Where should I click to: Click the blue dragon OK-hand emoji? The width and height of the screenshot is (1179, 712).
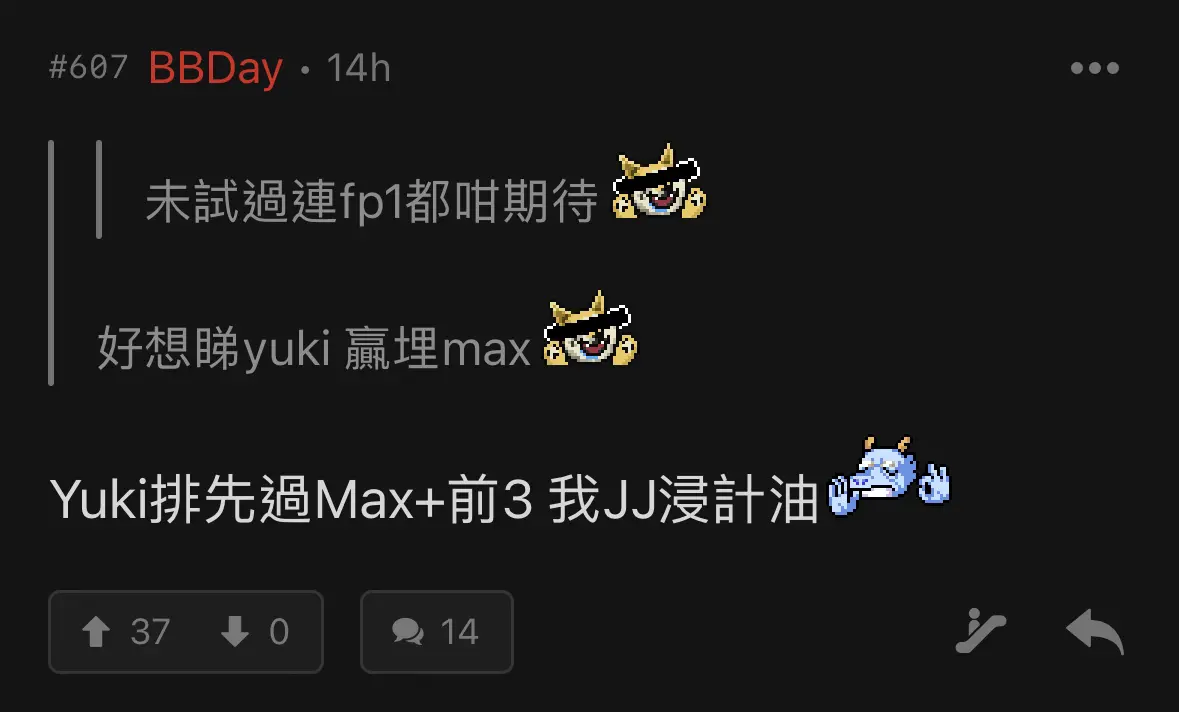tap(889, 477)
